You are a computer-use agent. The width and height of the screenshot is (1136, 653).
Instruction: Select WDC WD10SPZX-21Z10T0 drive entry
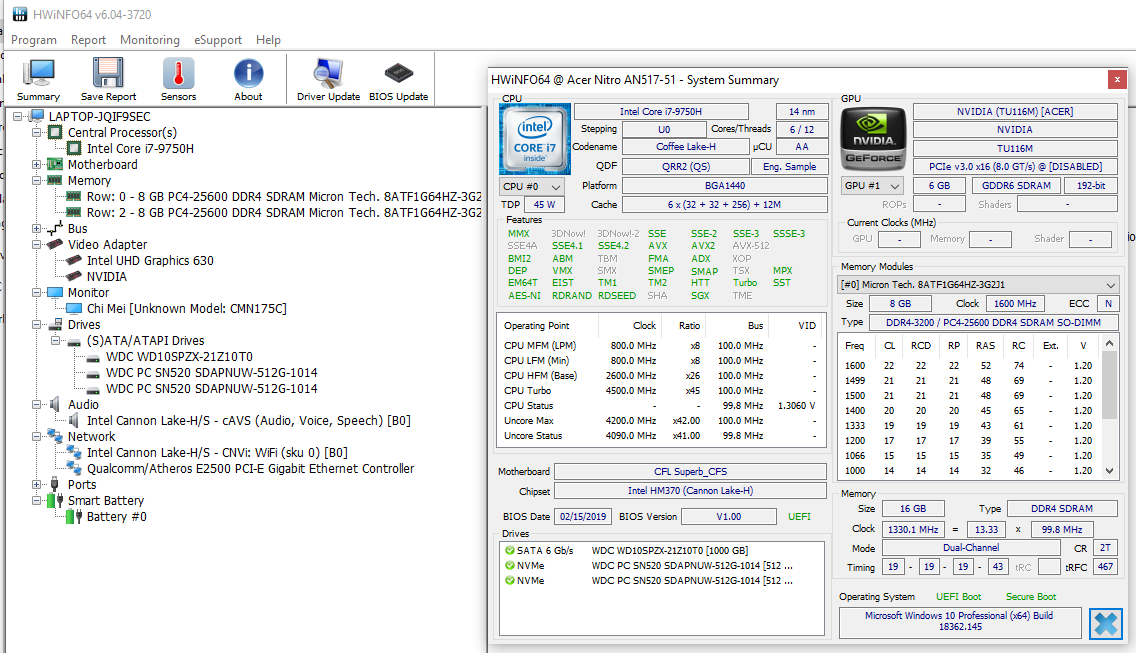(179, 357)
